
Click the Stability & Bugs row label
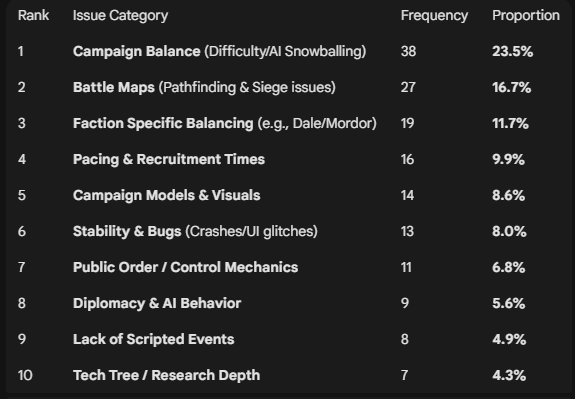click(x=195, y=231)
